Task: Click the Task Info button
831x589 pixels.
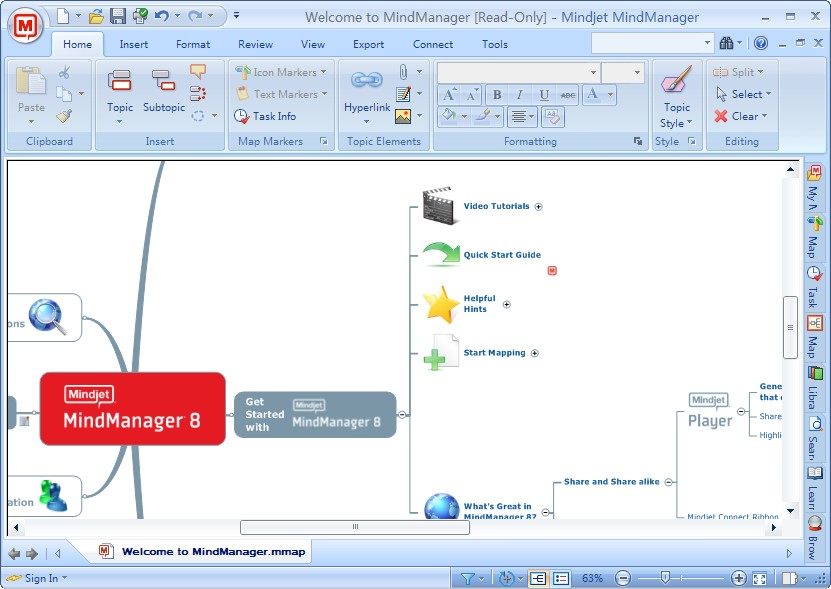Action: (265, 116)
